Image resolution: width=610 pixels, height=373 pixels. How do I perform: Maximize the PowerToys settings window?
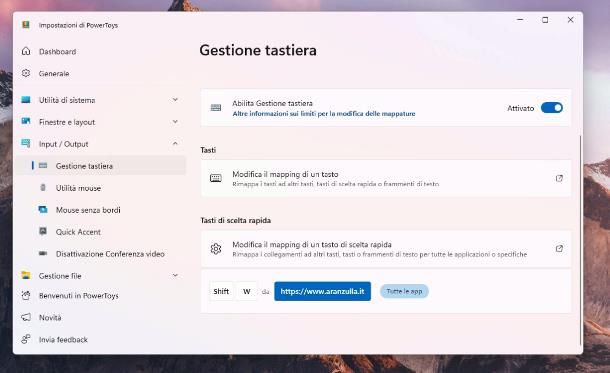coord(545,20)
